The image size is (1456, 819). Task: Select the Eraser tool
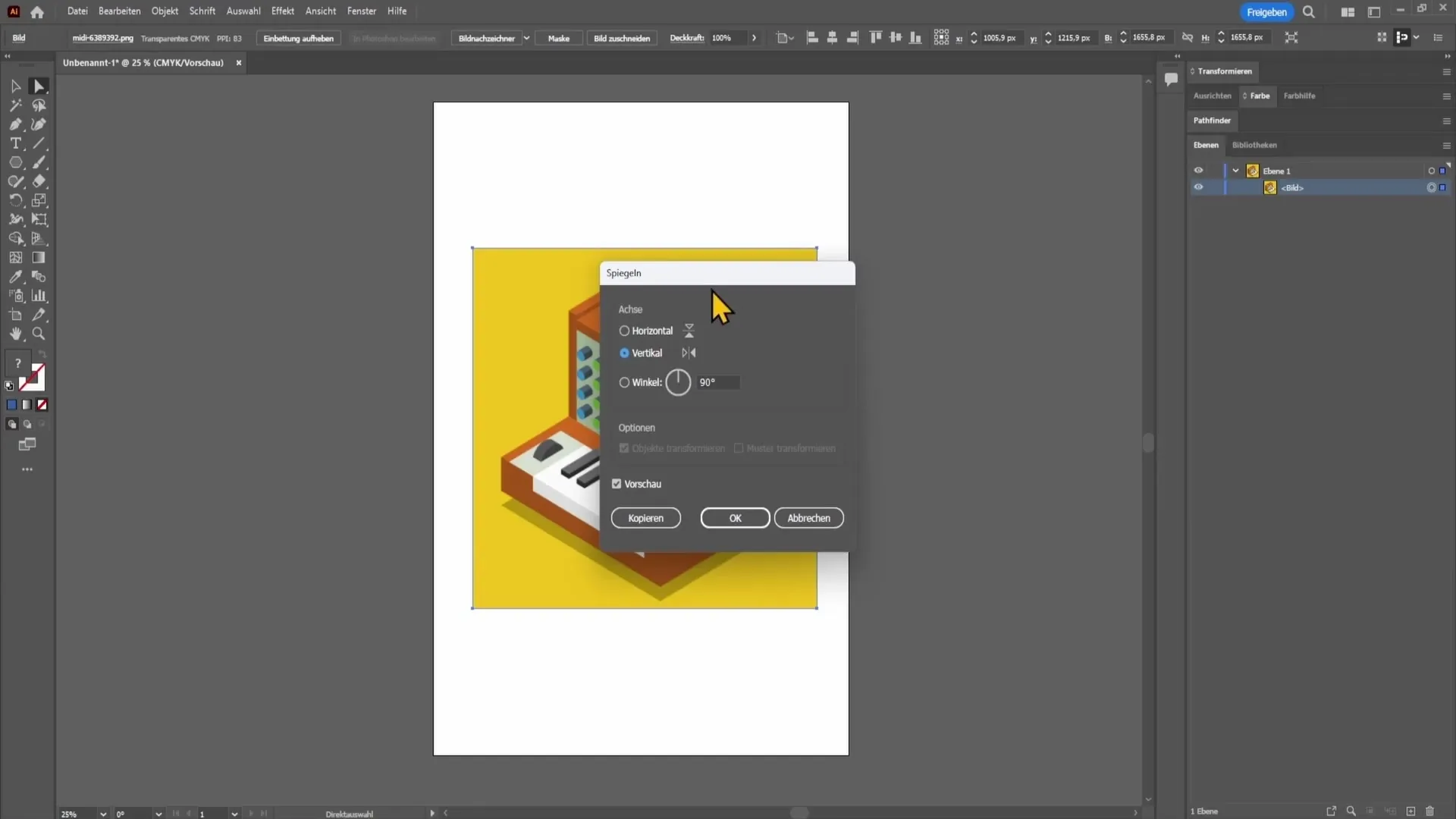39,181
